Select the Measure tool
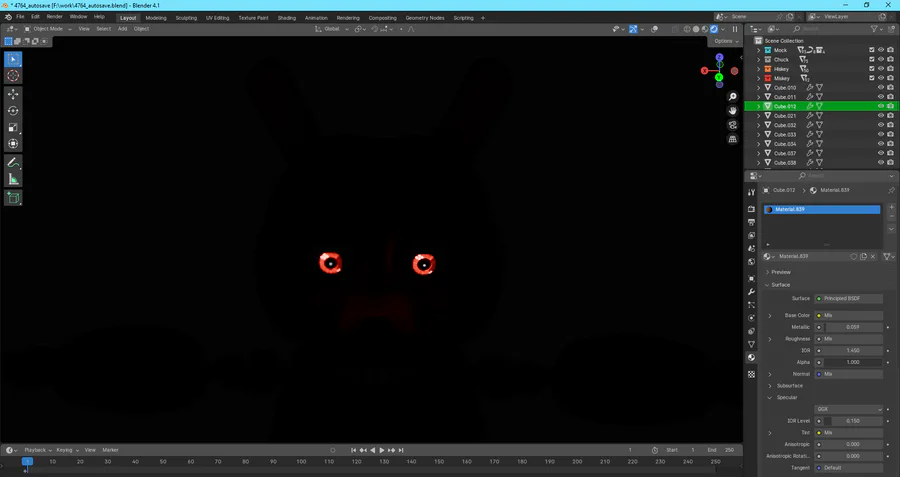This screenshot has height=477, width=900. 13,180
